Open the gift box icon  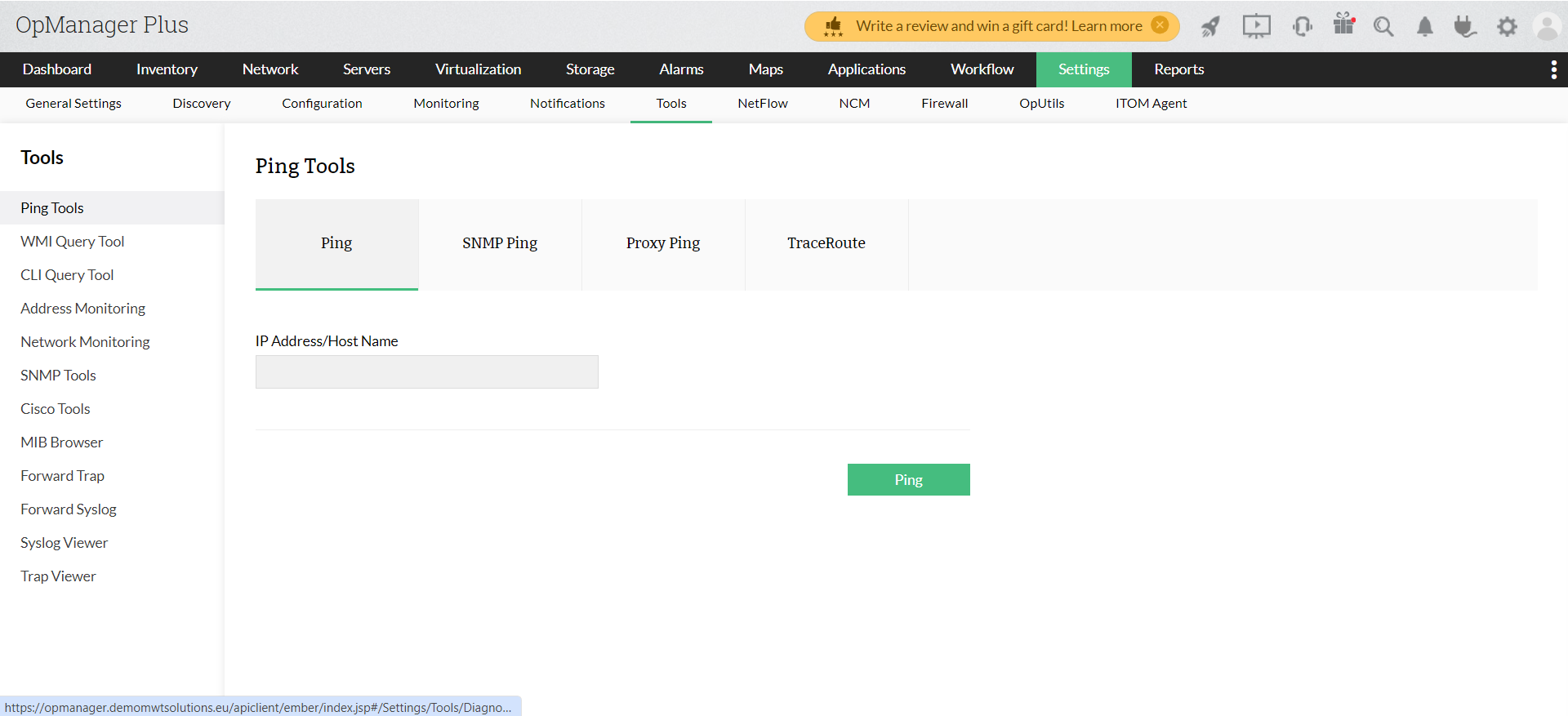pyautogui.click(x=1343, y=24)
